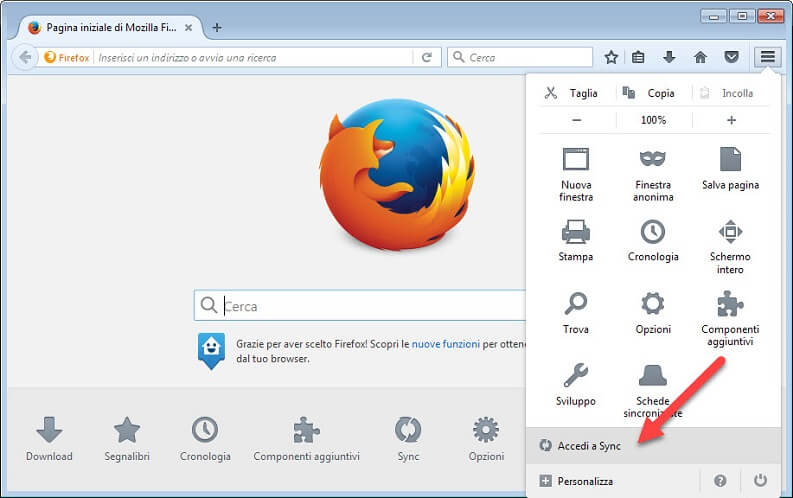This screenshot has height=498, width=793.
Task: Open Componenti aggiuntivi on start page
Action: point(306,439)
